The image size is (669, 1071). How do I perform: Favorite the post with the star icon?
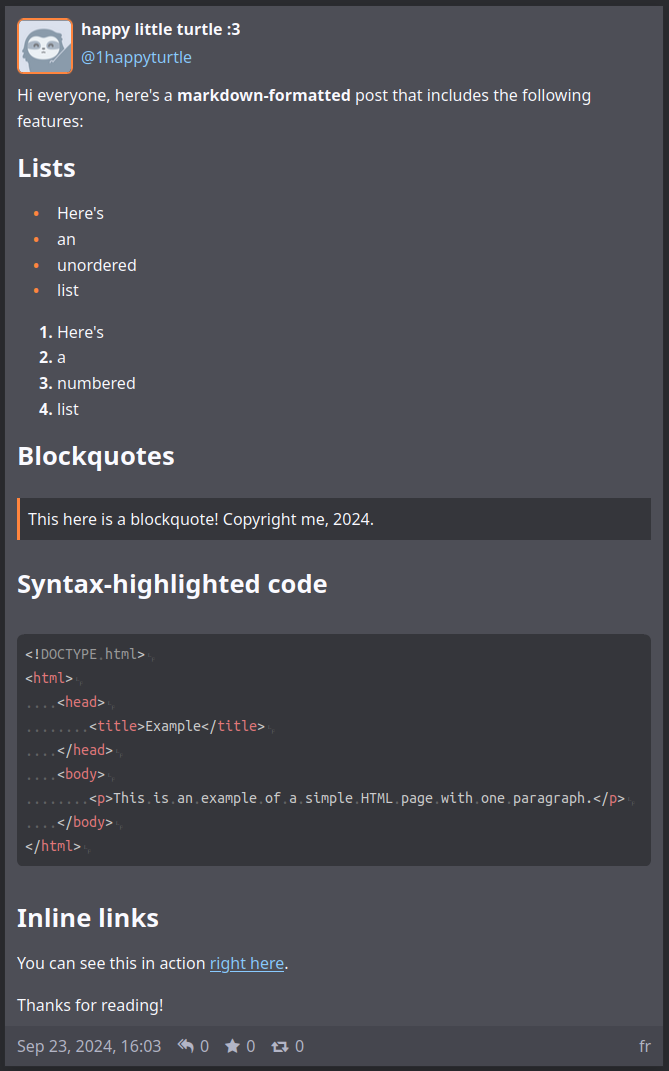[x=232, y=1046]
